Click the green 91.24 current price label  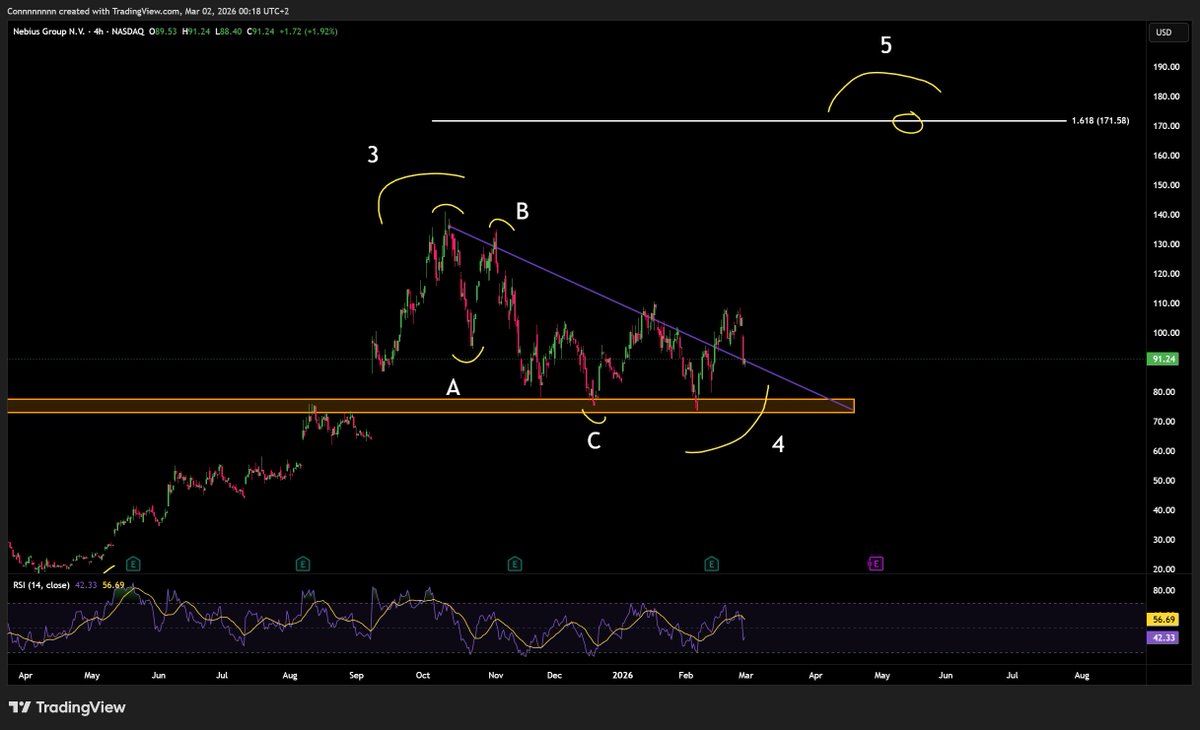[1164, 359]
